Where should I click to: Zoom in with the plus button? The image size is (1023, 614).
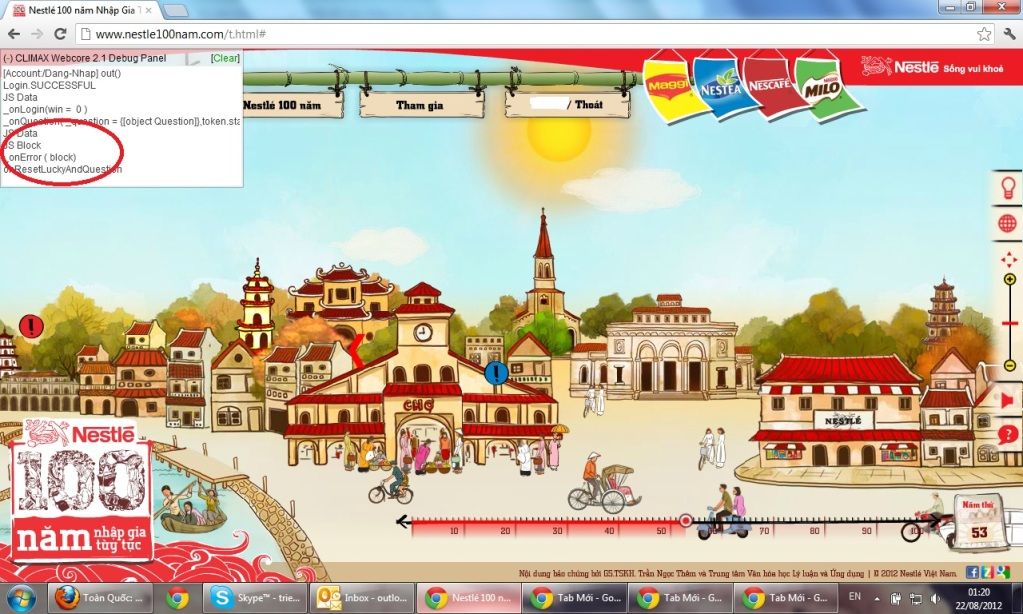click(1010, 280)
